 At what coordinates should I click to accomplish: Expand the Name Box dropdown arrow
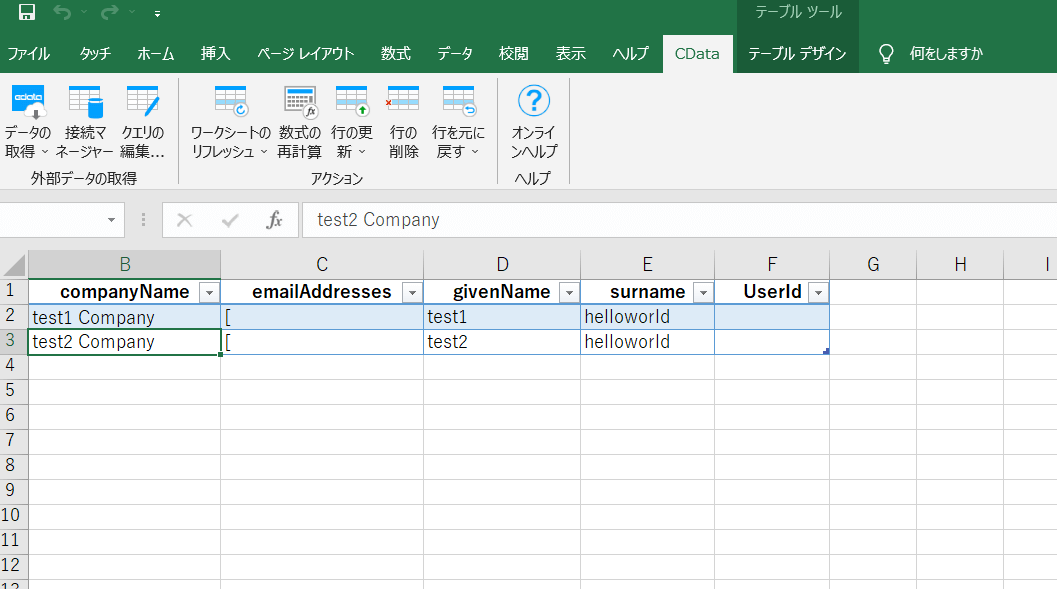(111, 220)
